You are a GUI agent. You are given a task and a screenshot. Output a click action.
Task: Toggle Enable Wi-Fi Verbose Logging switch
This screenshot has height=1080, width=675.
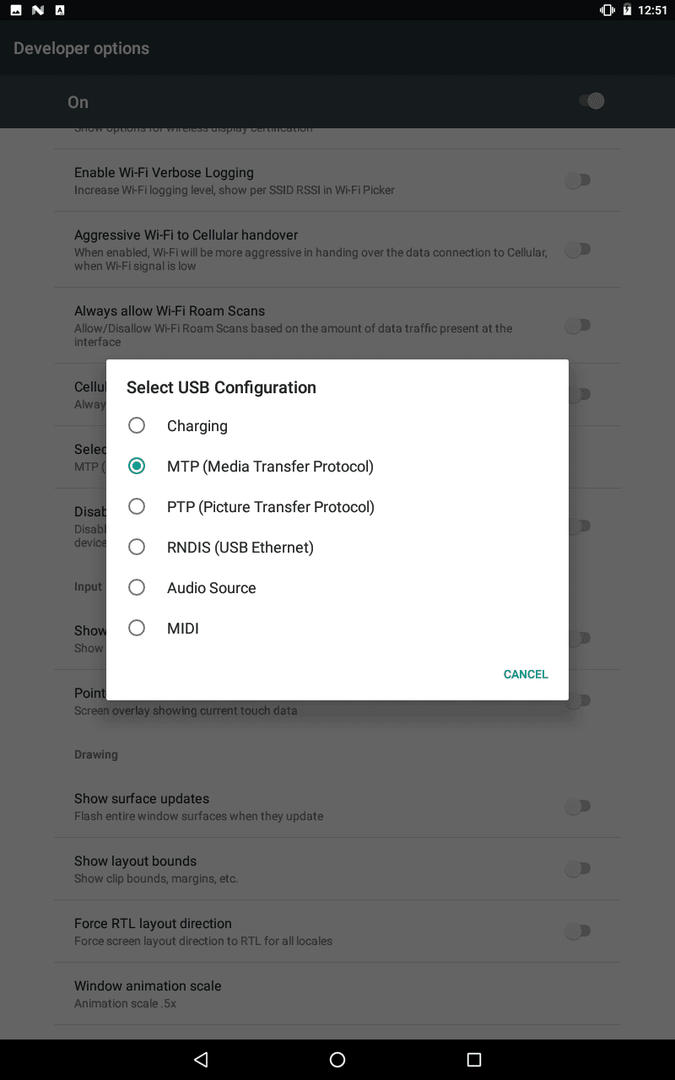(577, 180)
